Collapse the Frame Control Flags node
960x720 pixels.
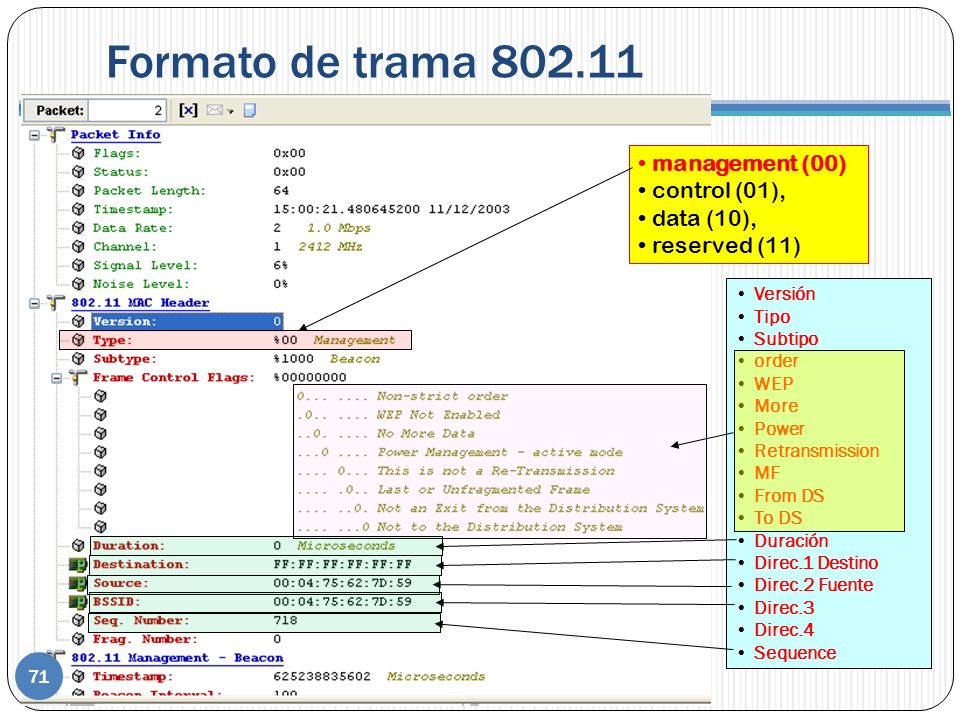[57, 378]
